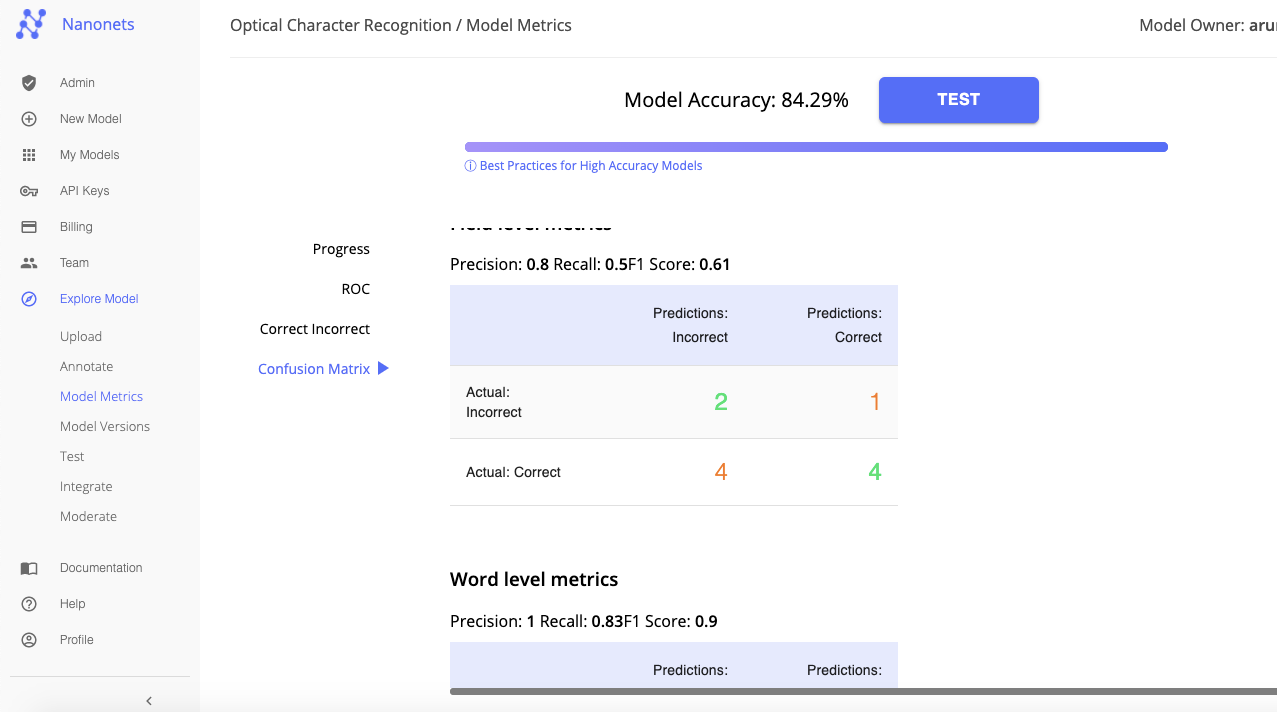Image resolution: width=1277 pixels, height=712 pixels.
Task: Click the Admin shield icon
Action: click(x=29, y=83)
